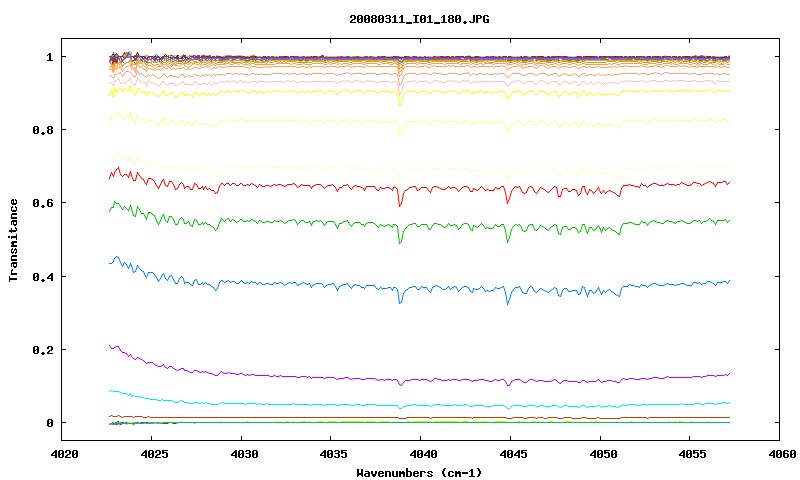
Task: Click the y-axis tick label 0.2
Action: pos(43,350)
